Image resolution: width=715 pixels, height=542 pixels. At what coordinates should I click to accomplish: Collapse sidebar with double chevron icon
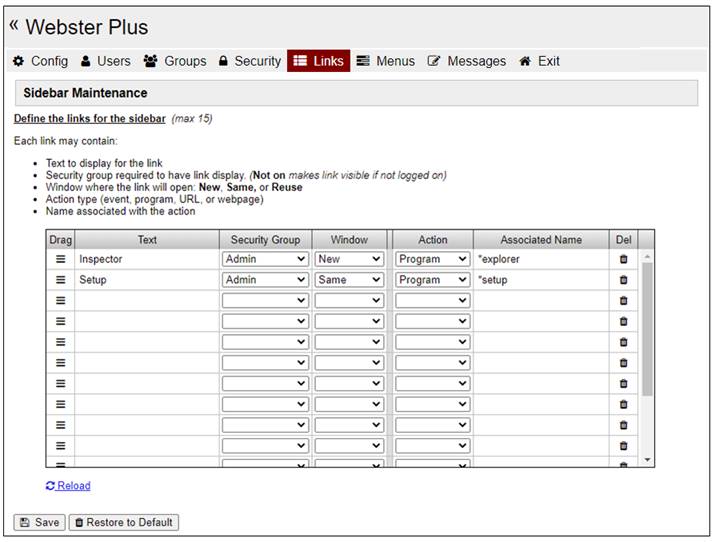14,25
